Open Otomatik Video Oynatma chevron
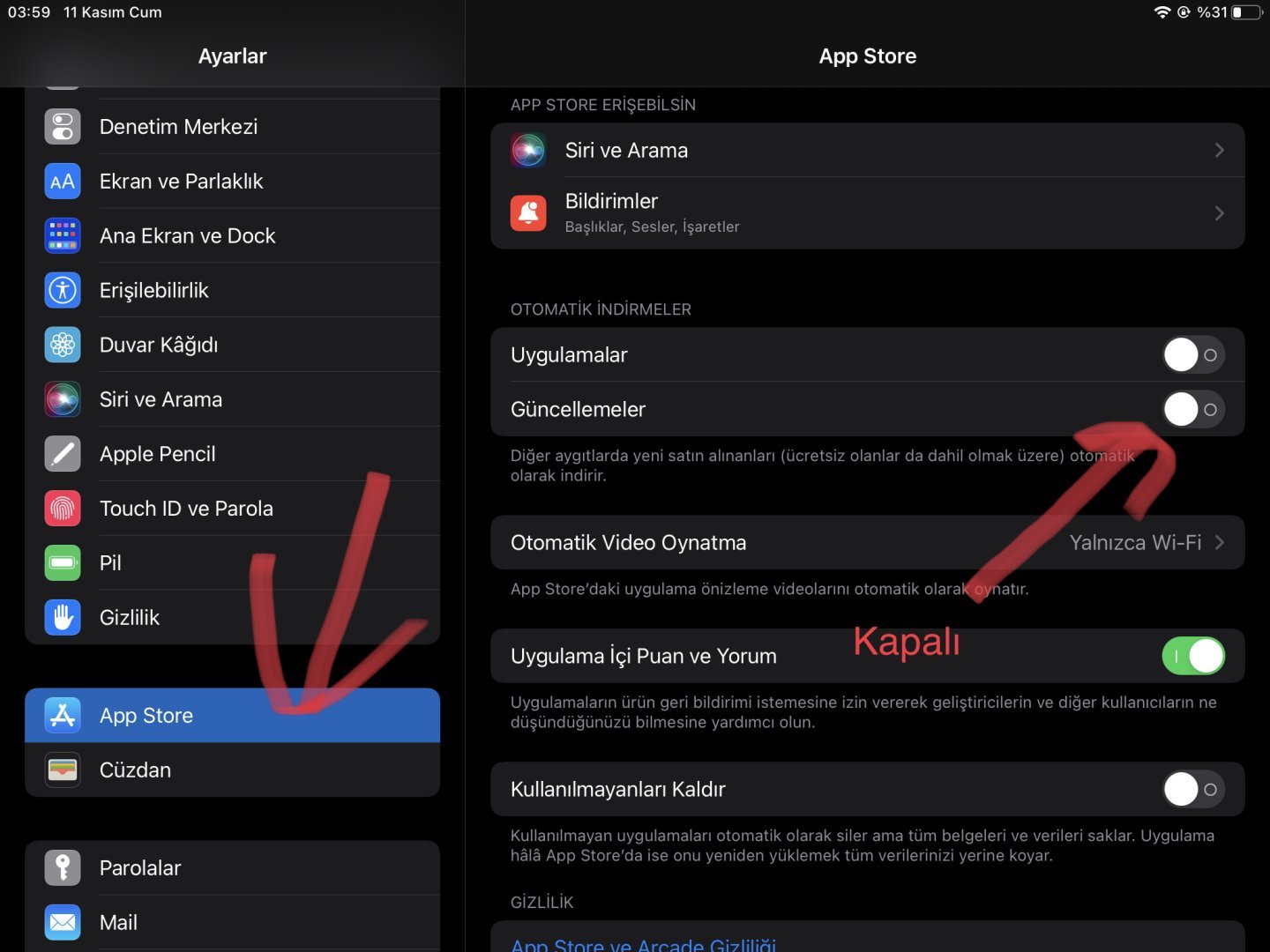The width and height of the screenshot is (1270, 952). (x=1219, y=543)
